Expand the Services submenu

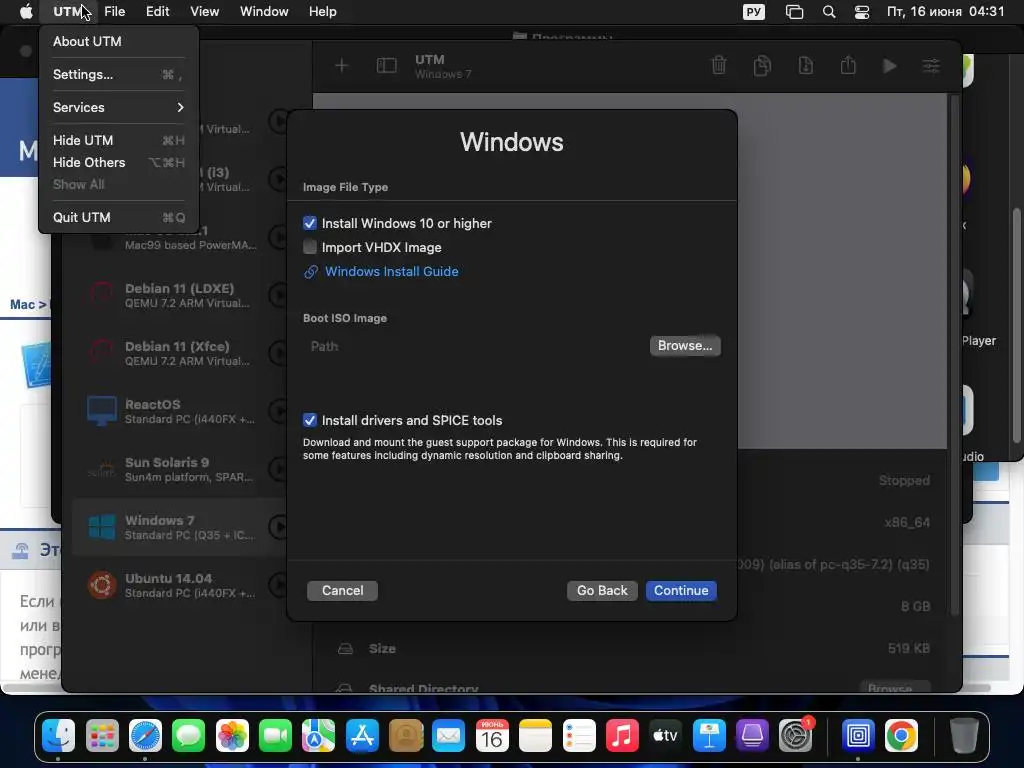coord(118,107)
